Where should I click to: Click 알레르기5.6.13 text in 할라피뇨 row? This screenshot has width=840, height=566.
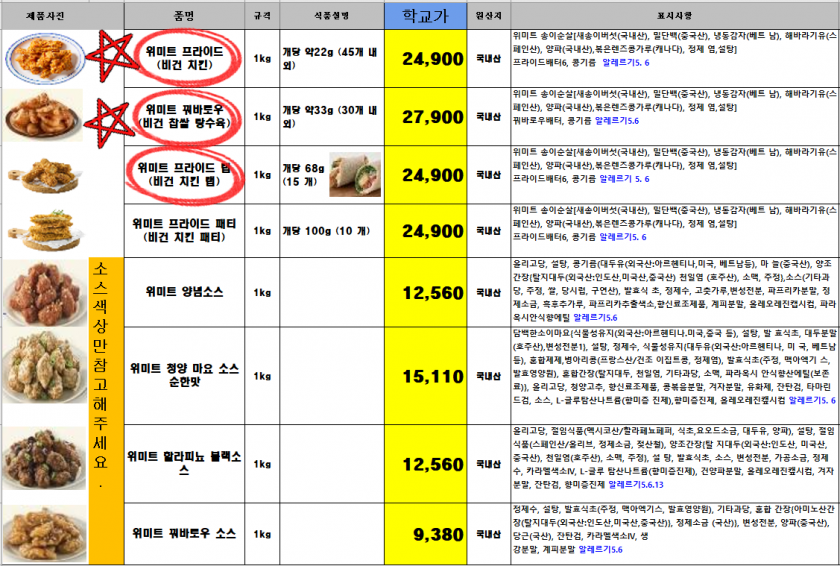tap(636, 485)
